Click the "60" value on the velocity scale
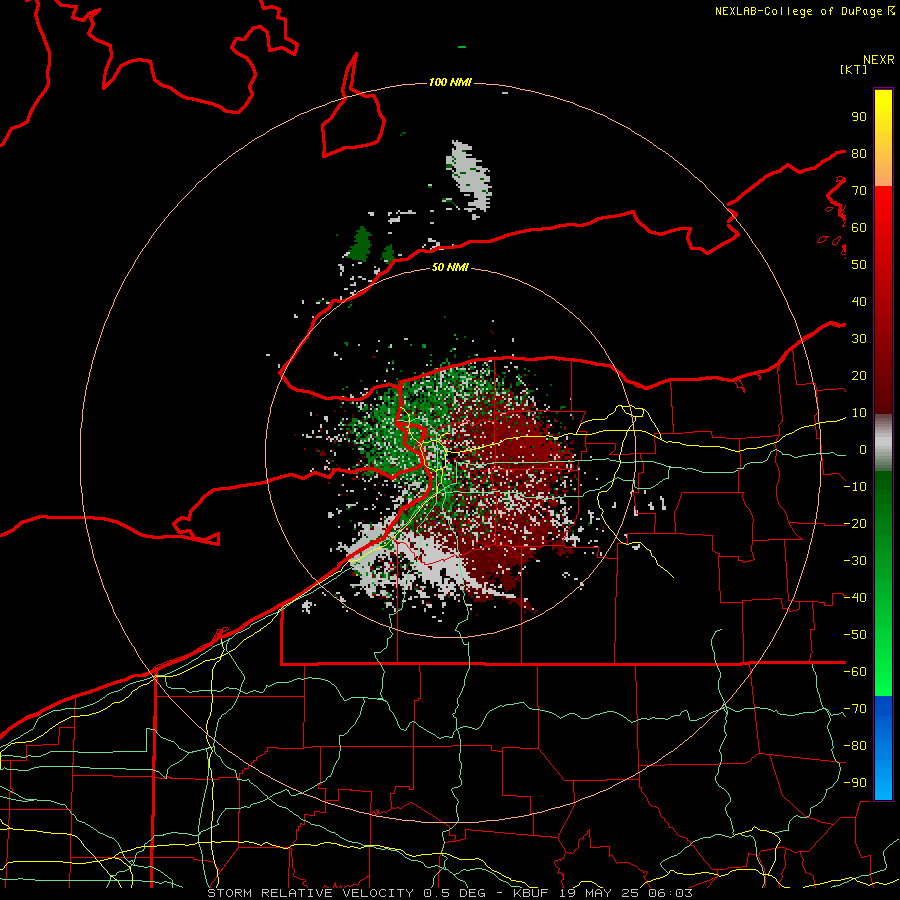Viewport: 900px width, 900px height. pos(859,227)
